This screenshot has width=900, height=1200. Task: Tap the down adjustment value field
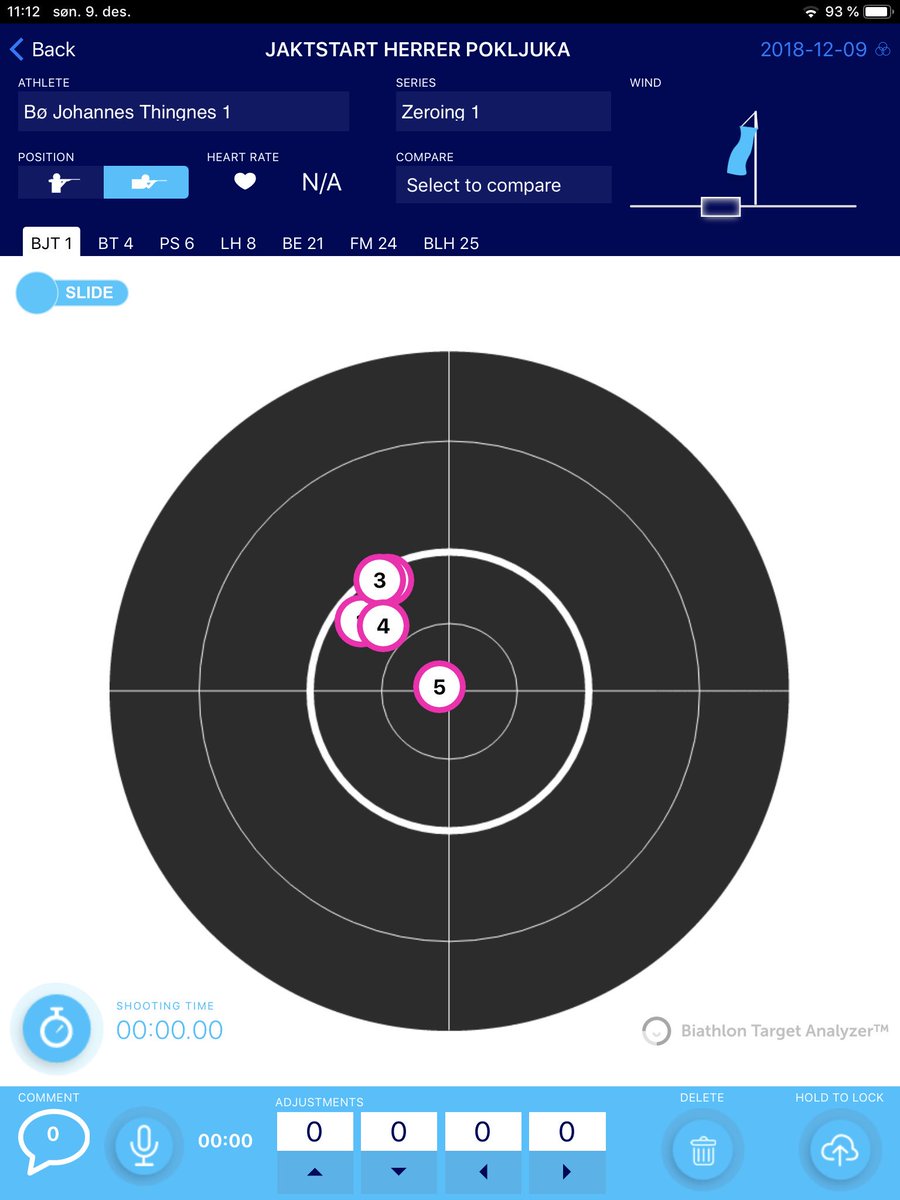[x=398, y=1132]
